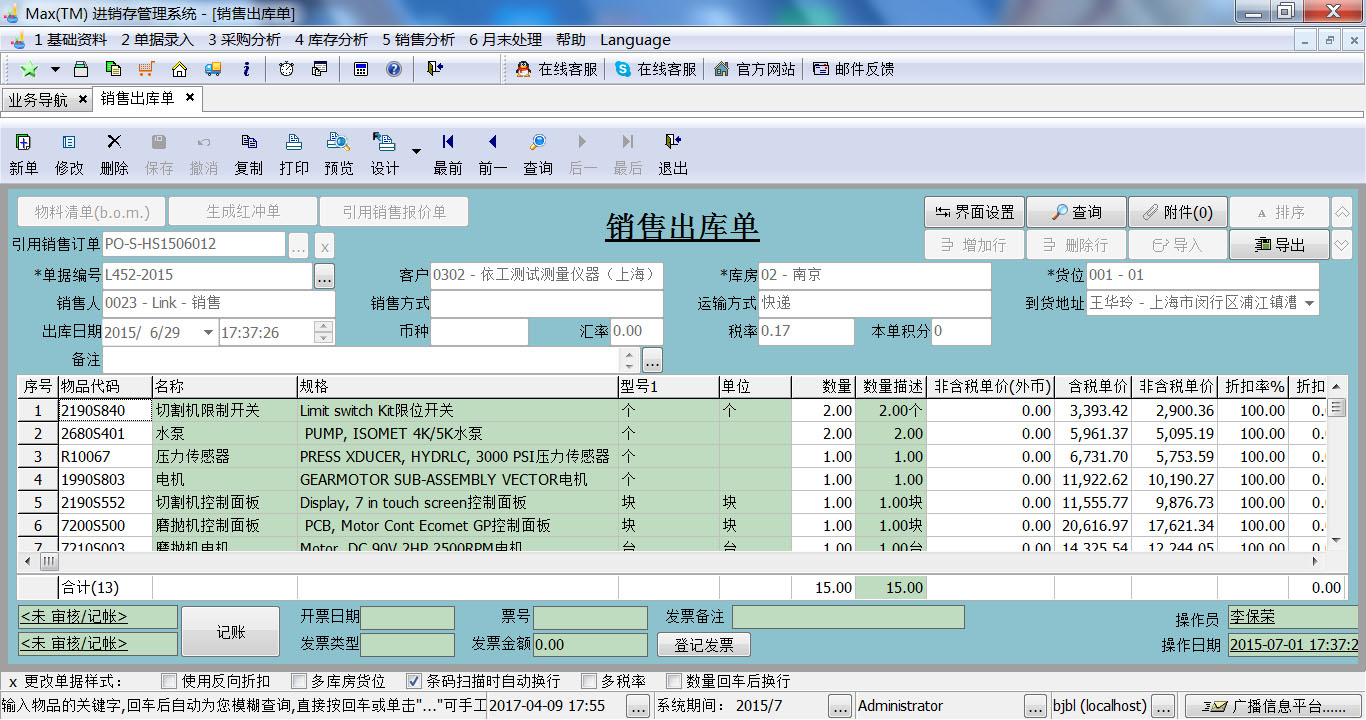Open 预览 (Print Preview) icon
The width and height of the screenshot is (1366, 720).
pyautogui.click(x=339, y=153)
